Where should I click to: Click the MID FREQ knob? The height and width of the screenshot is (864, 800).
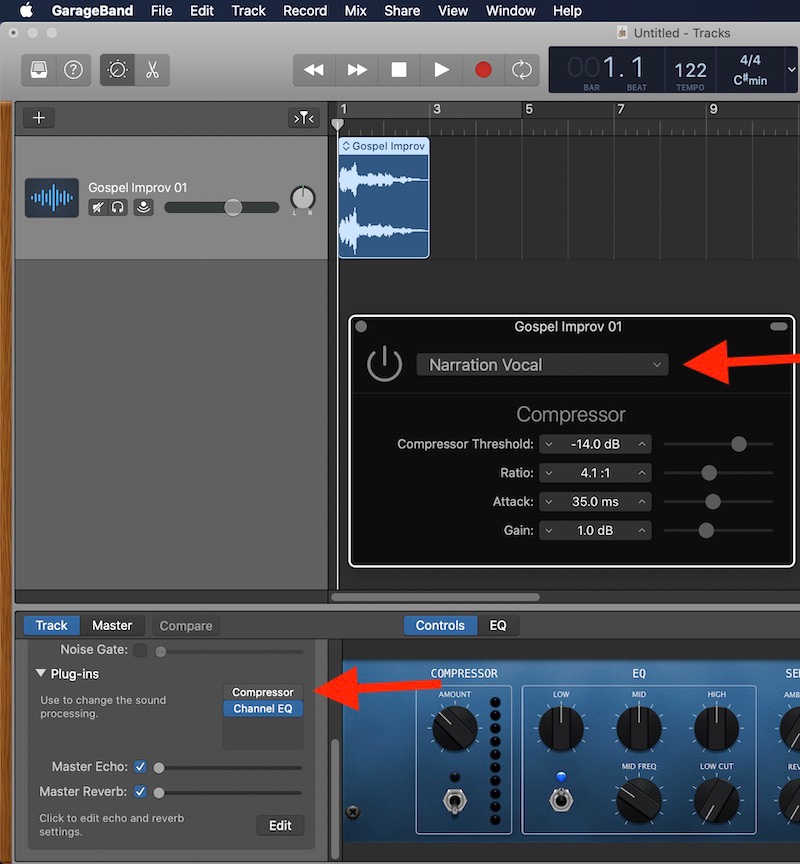[x=639, y=800]
